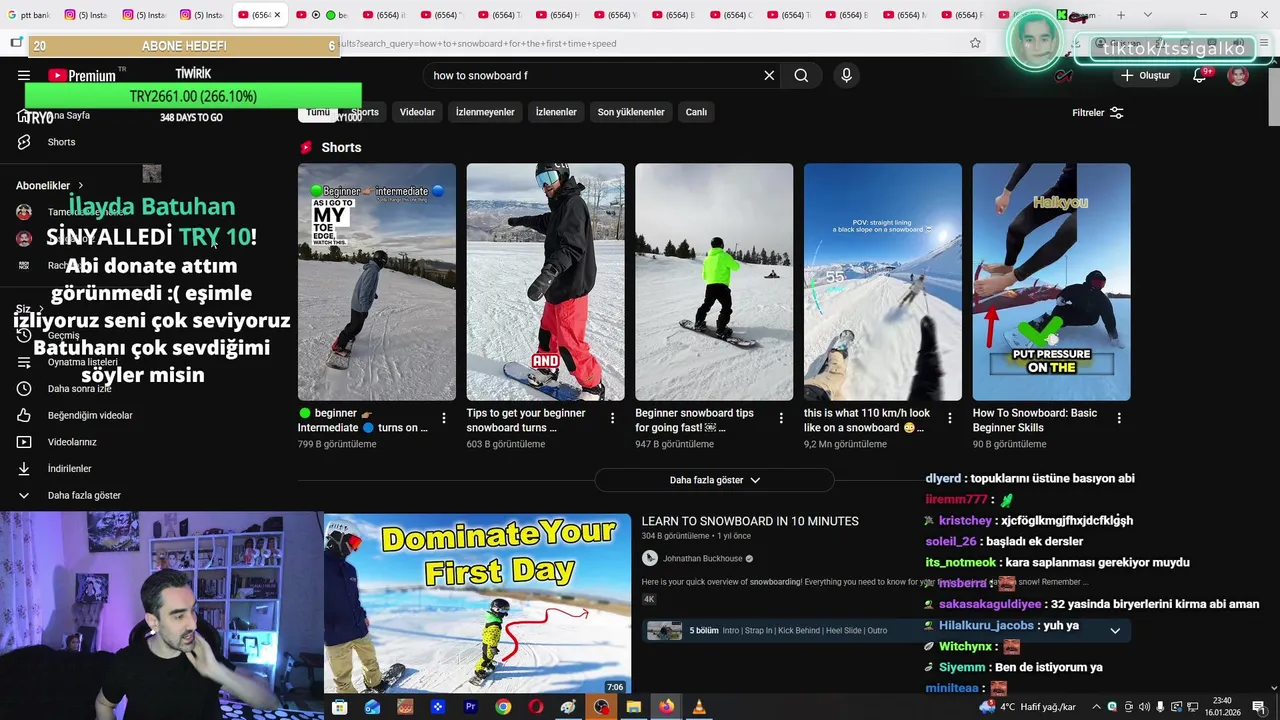Launch Adobe Premiere Pro from taskbar
The image size is (1280, 720).
pos(470,707)
